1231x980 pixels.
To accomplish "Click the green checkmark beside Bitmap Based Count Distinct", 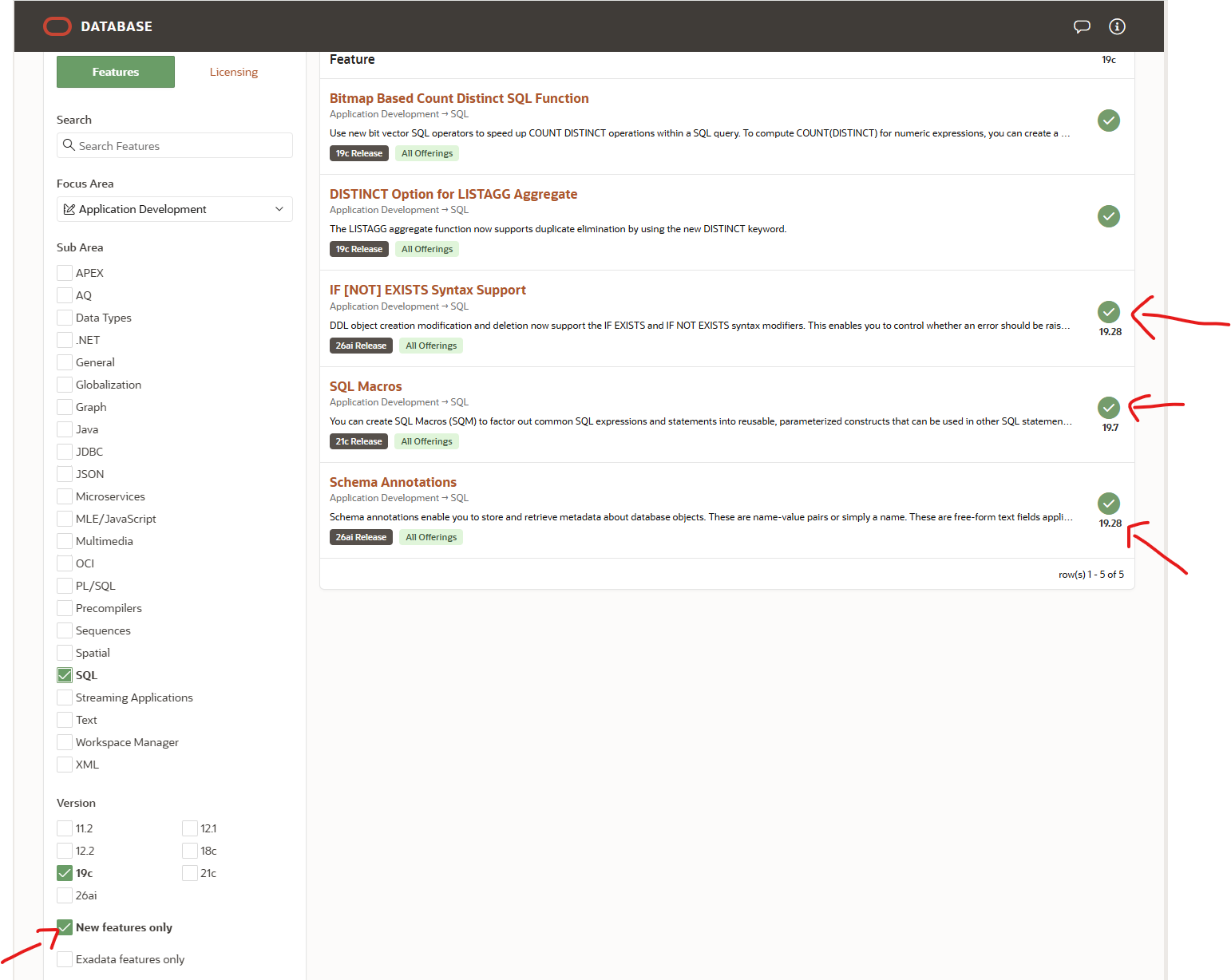I will tap(1108, 121).
